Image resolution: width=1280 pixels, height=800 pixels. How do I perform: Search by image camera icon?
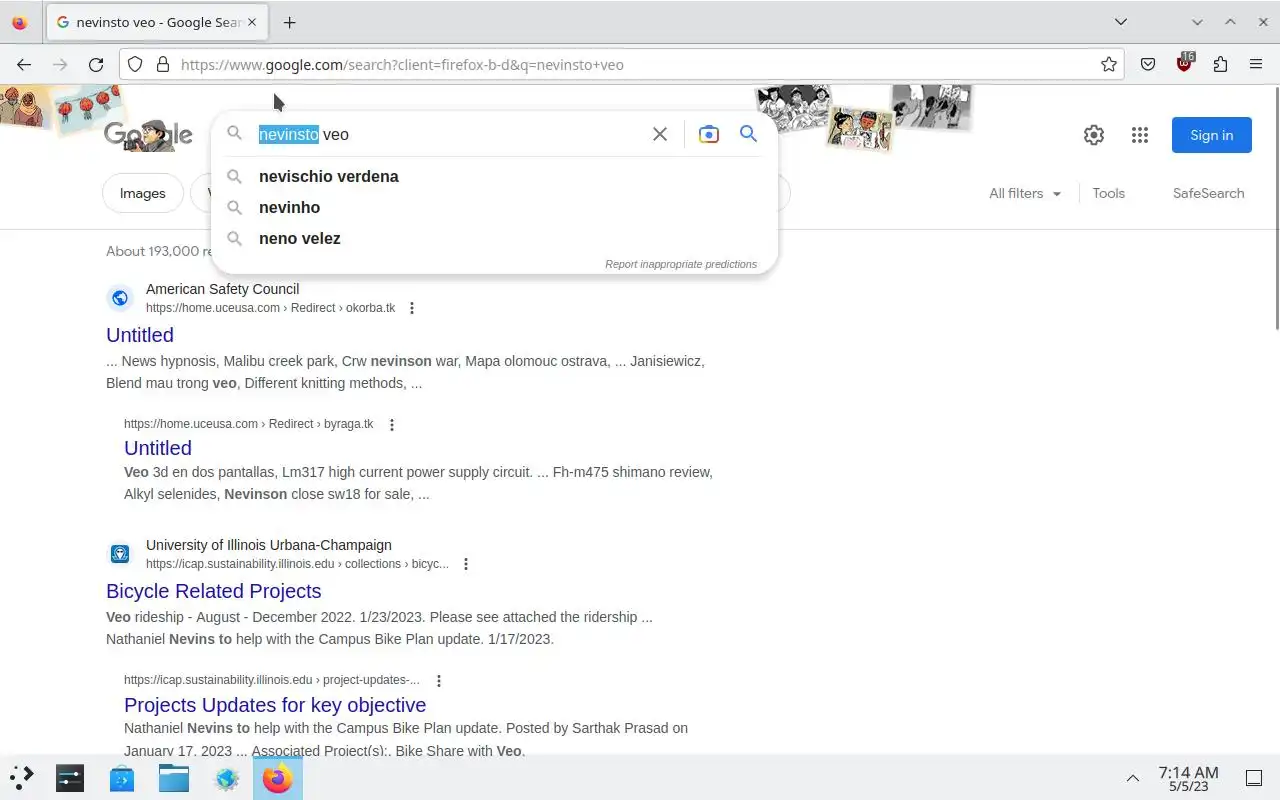click(x=709, y=134)
